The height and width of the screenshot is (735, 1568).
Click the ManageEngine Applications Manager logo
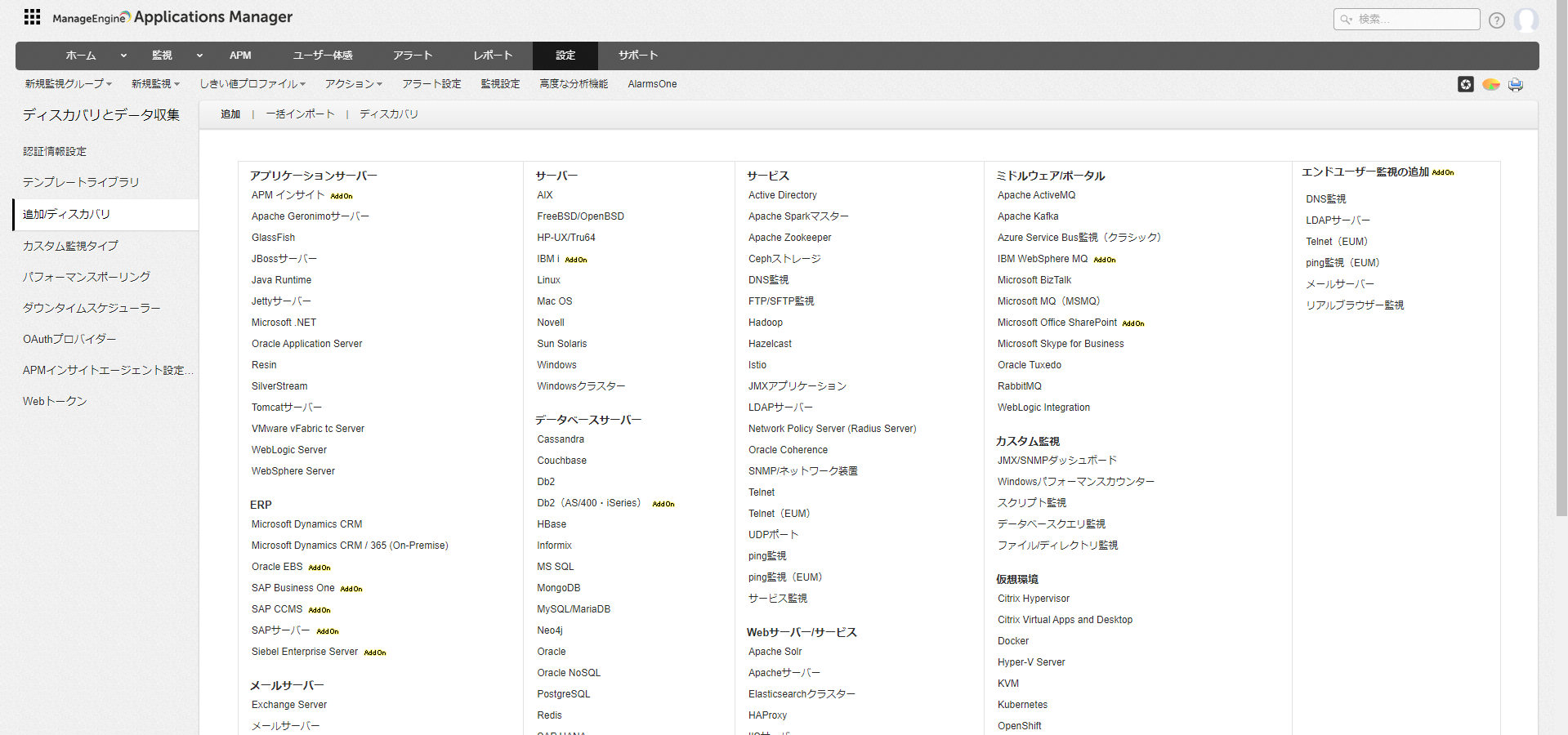point(172,17)
